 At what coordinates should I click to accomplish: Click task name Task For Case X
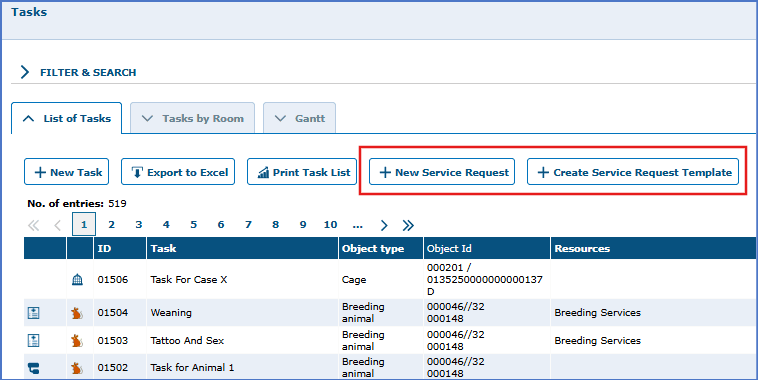pyautogui.click(x=189, y=279)
